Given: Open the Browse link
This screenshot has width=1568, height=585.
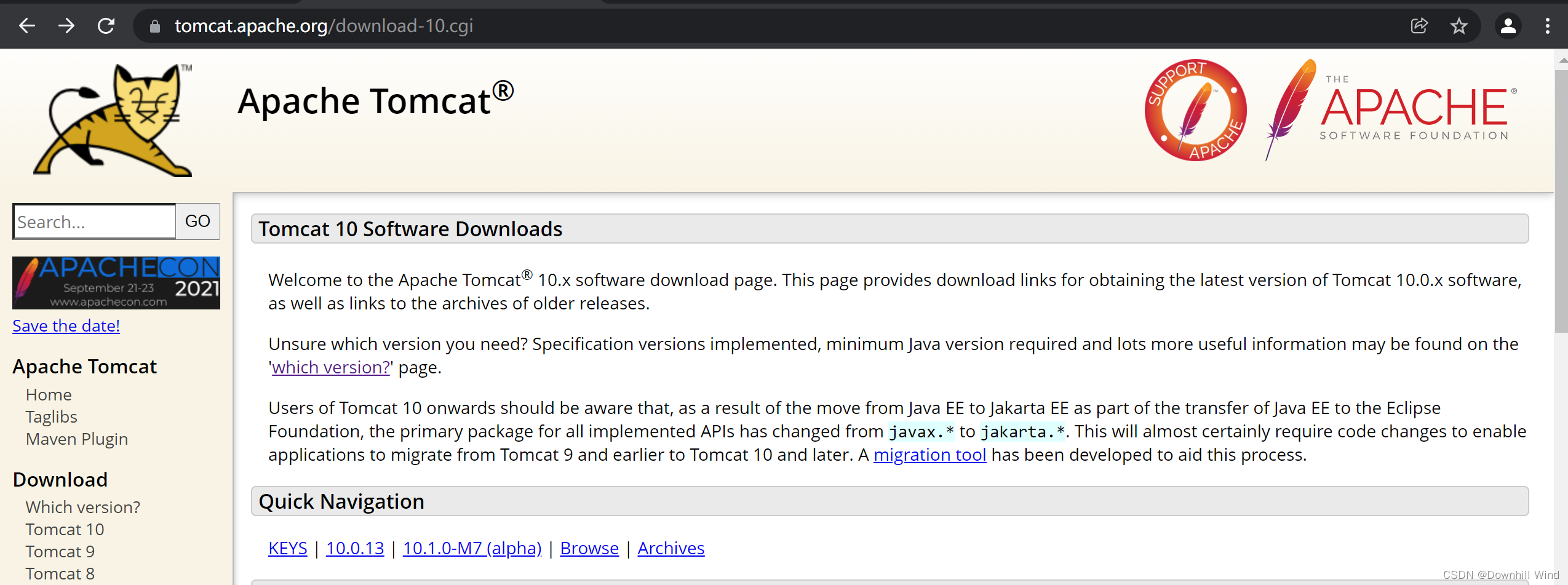Looking at the screenshot, I should 589,548.
